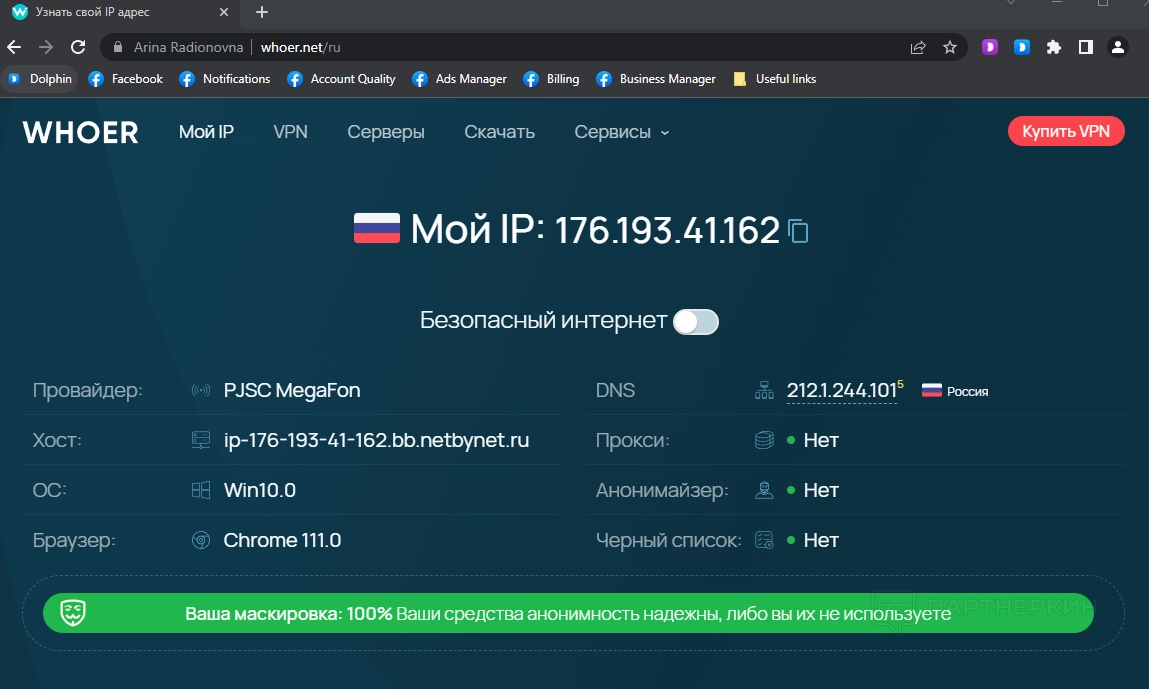
Task: Click Нет value in Прокси row
Action: [821, 440]
